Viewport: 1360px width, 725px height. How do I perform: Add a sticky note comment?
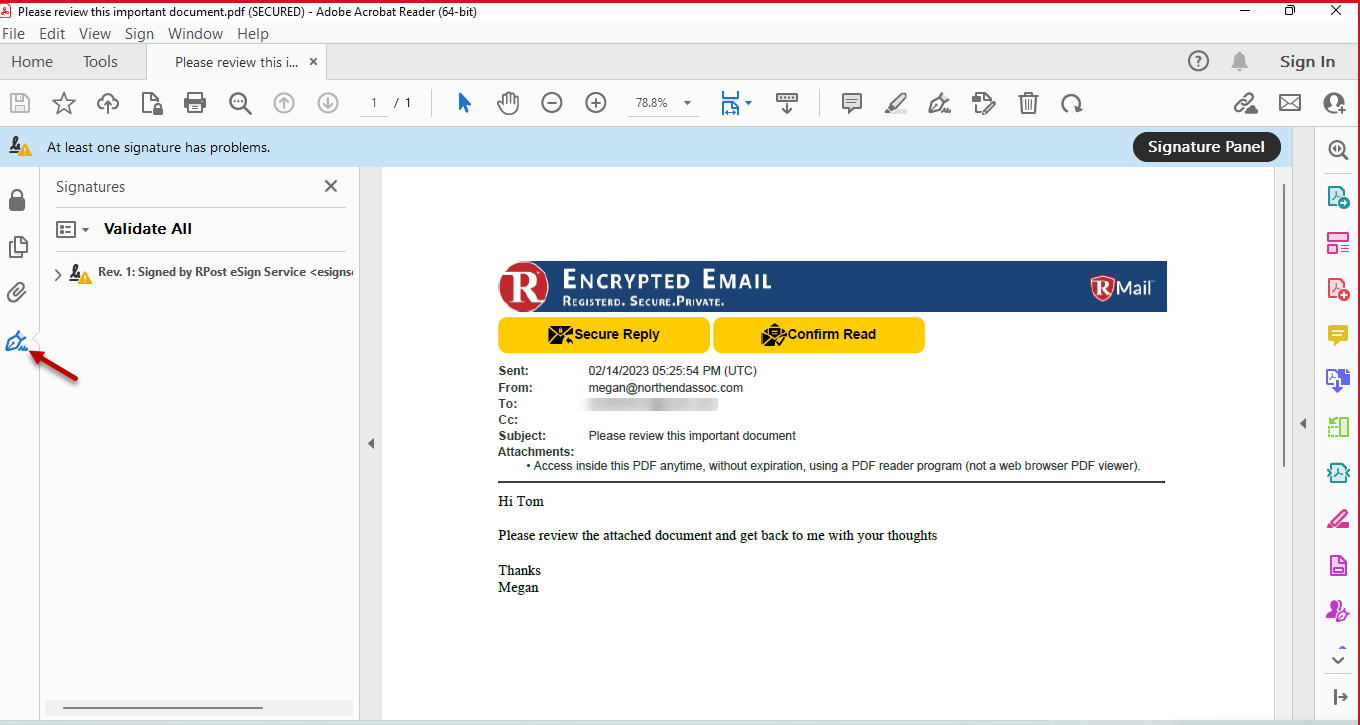(852, 103)
